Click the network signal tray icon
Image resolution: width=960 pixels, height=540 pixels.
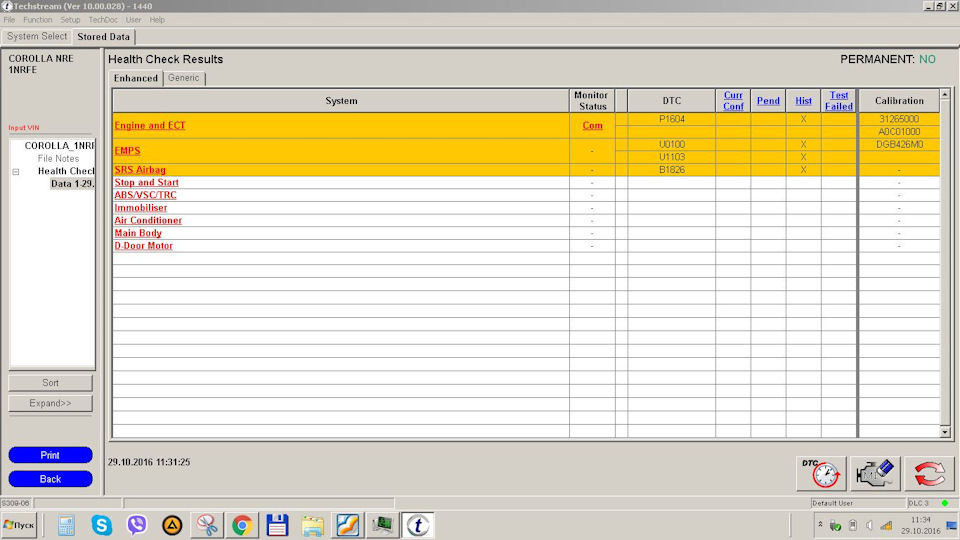pos(886,525)
